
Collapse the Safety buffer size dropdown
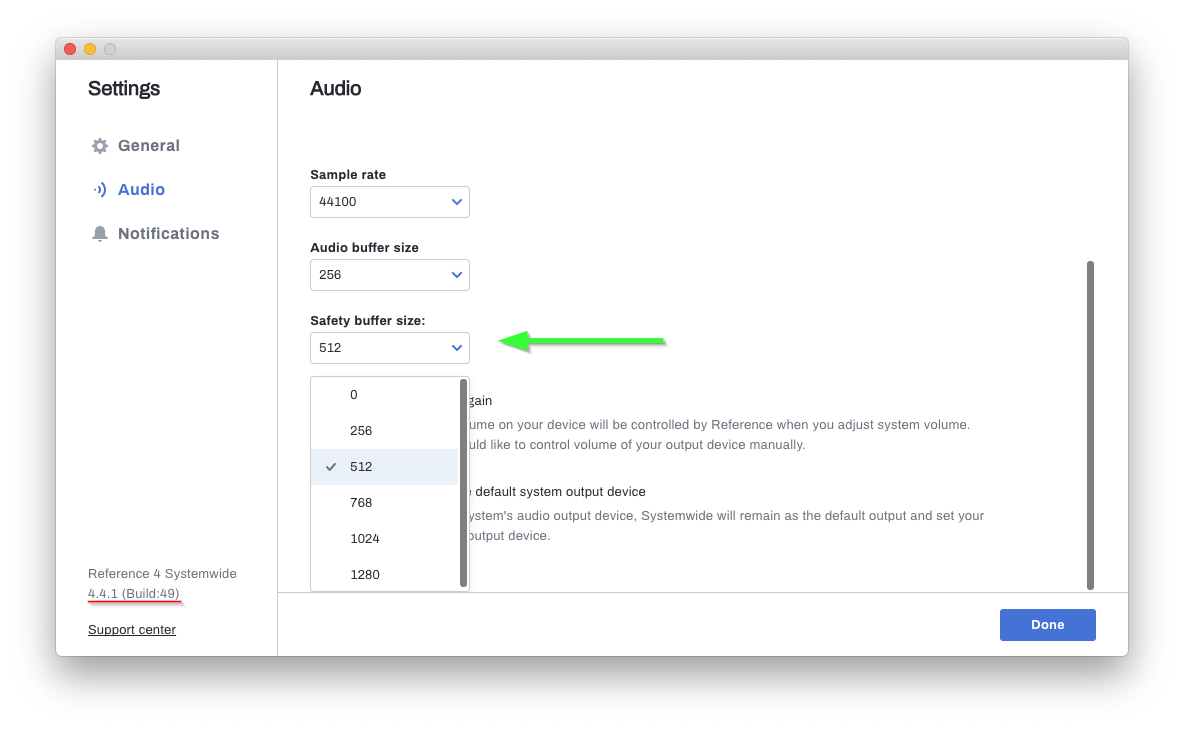[390, 348]
